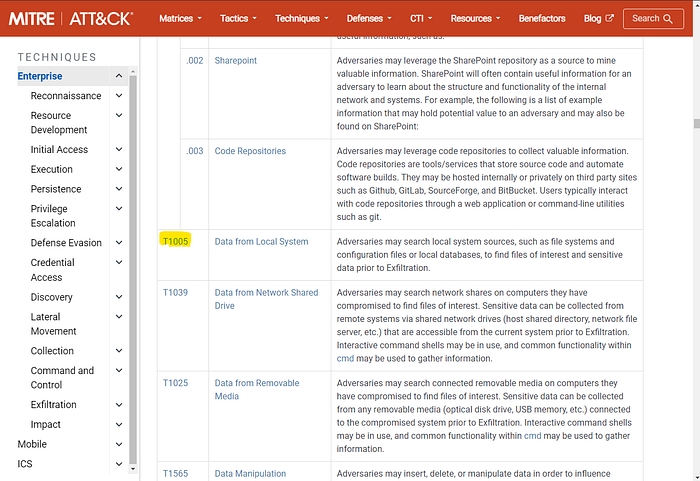Screen dimensions: 700x481
Task: Open the Data from Network Shared Drive link
Action: click(266, 298)
